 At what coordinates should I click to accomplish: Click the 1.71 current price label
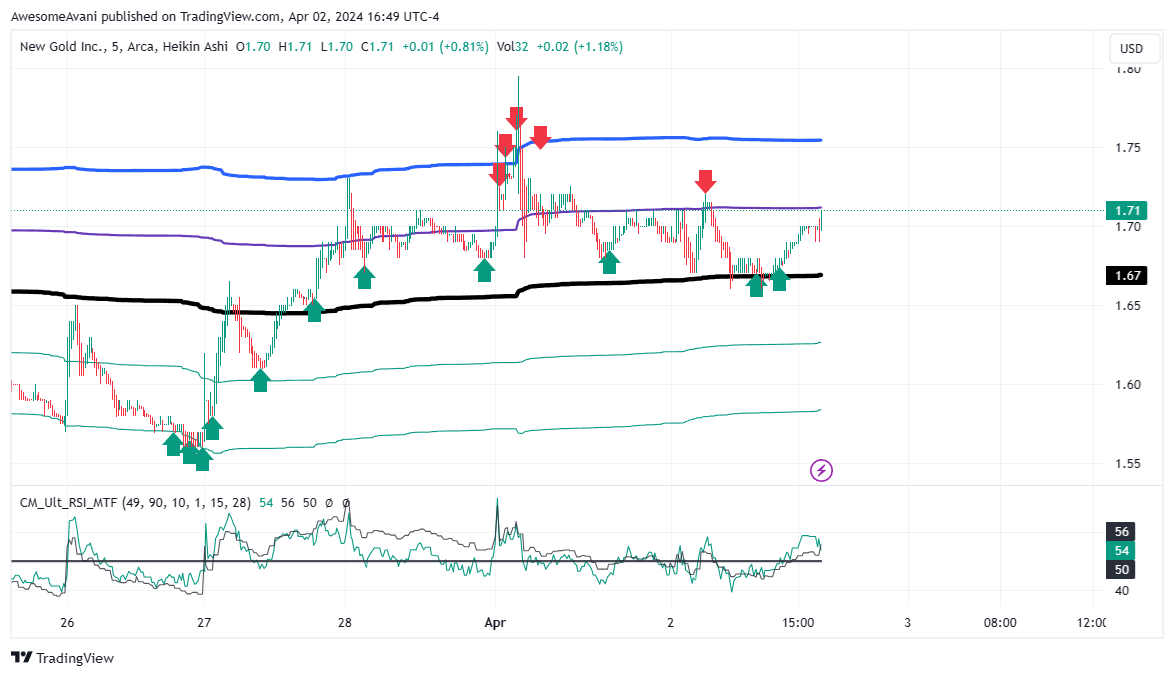point(1127,210)
